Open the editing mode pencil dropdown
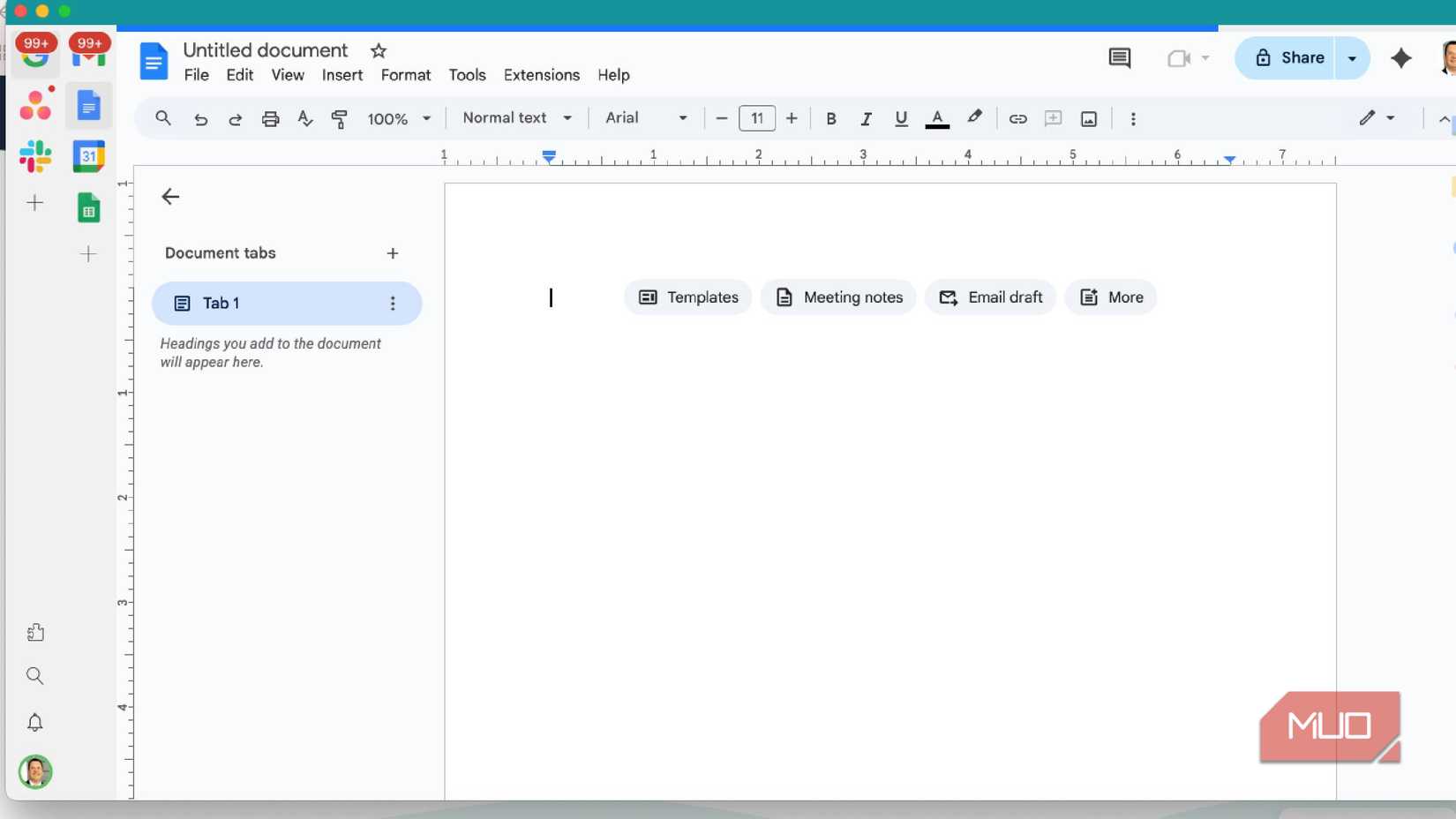 pos(1377,118)
